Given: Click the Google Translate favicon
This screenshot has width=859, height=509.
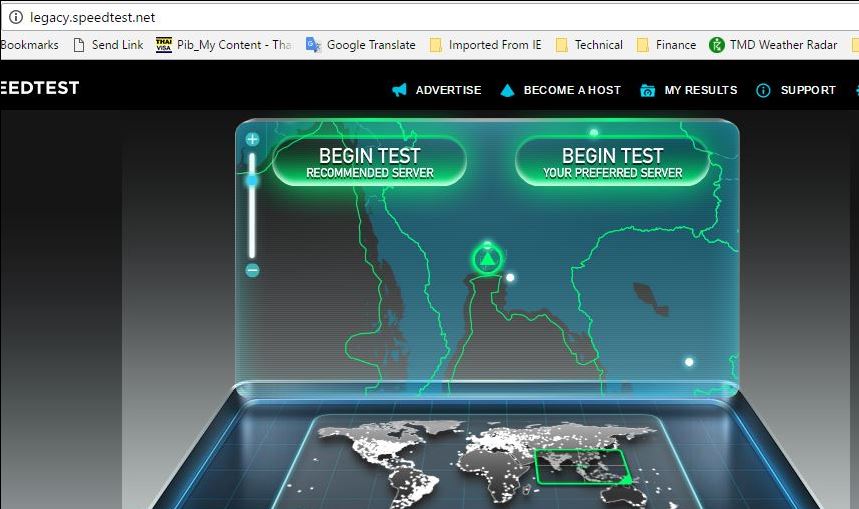Looking at the screenshot, I should coord(313,45).
